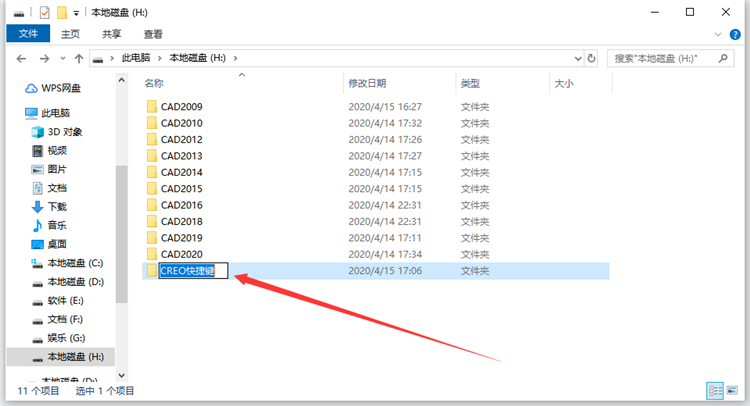Click the 下载 blue arrow icon

coord(37,207)
